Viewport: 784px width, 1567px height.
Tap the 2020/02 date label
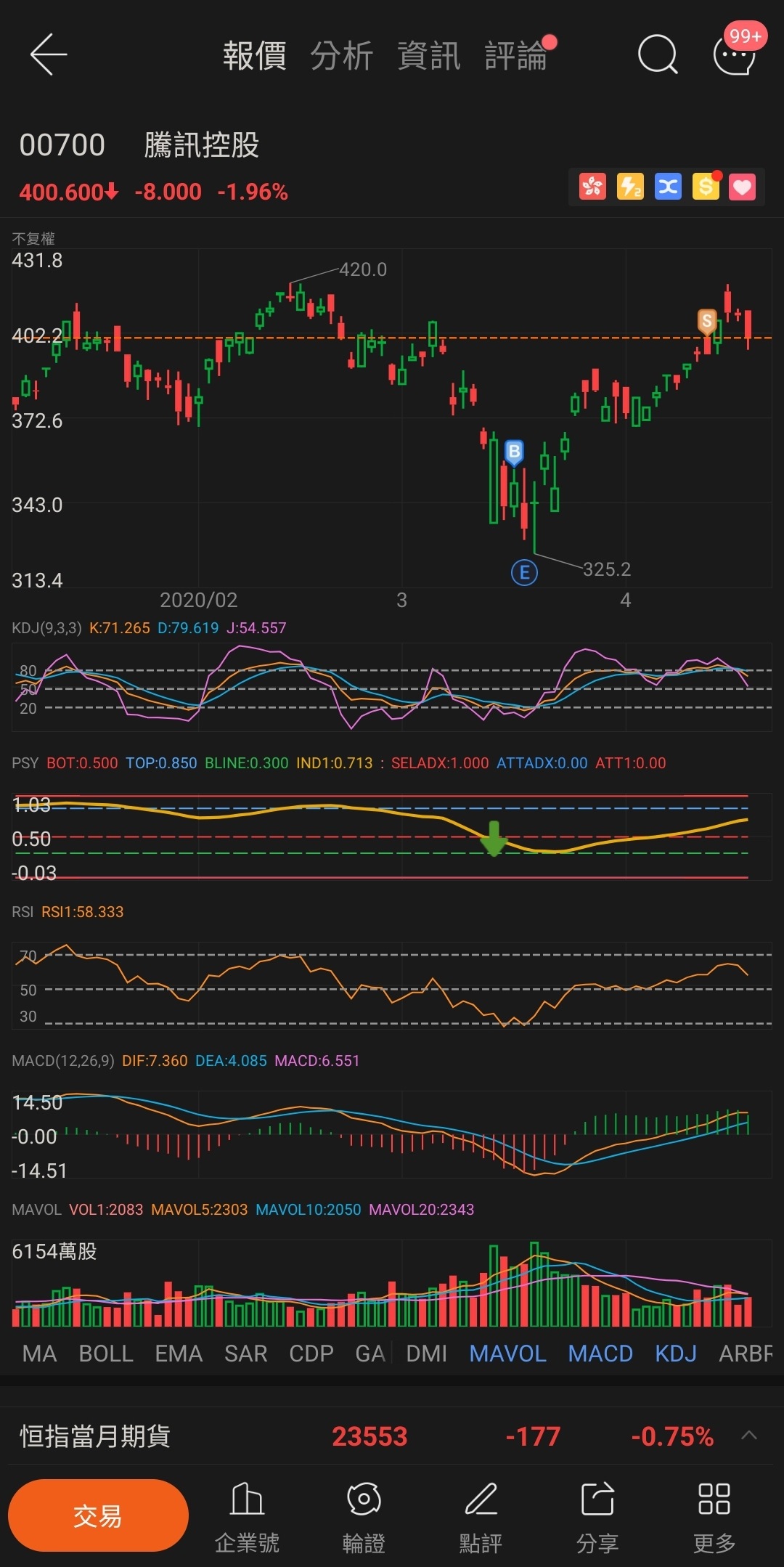(x=198, y=600)
